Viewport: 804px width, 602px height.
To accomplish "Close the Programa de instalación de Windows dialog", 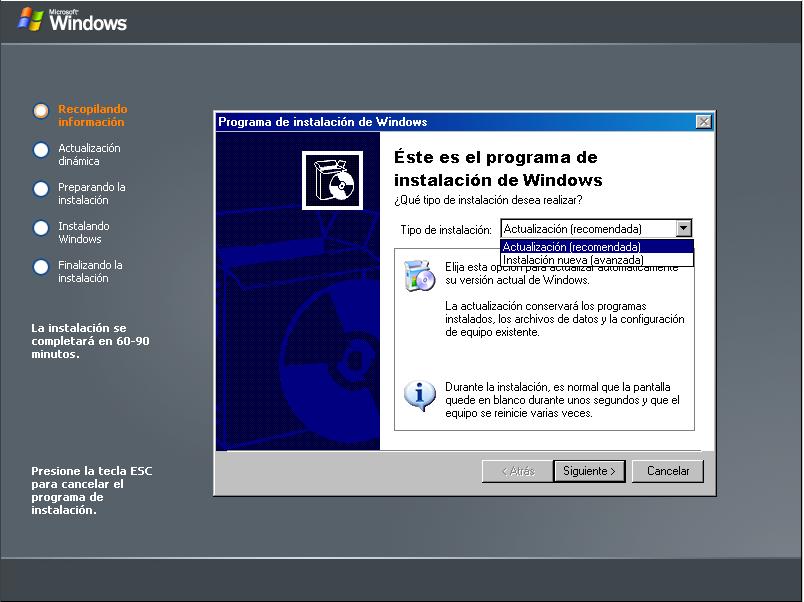I will tap(704, 122).
